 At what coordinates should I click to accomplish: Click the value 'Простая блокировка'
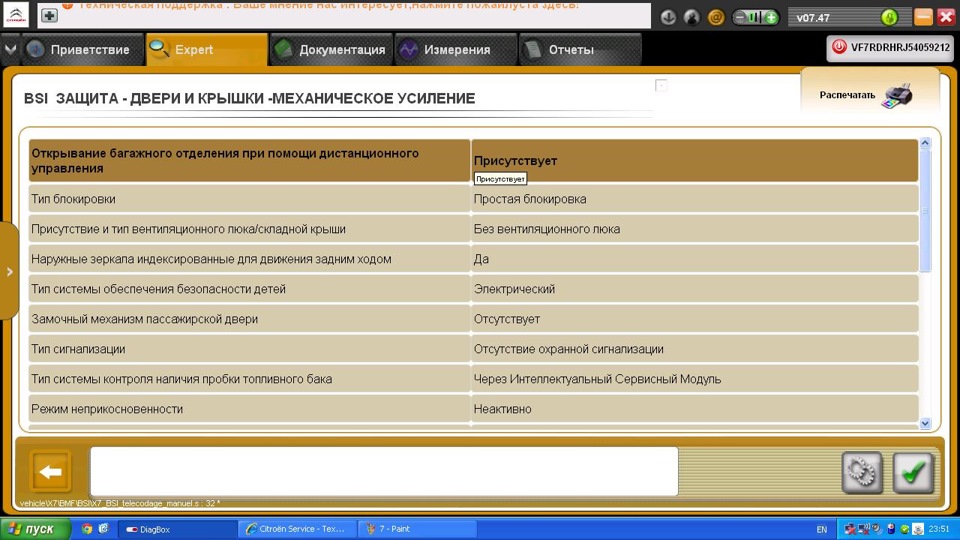tap(530, 199)
